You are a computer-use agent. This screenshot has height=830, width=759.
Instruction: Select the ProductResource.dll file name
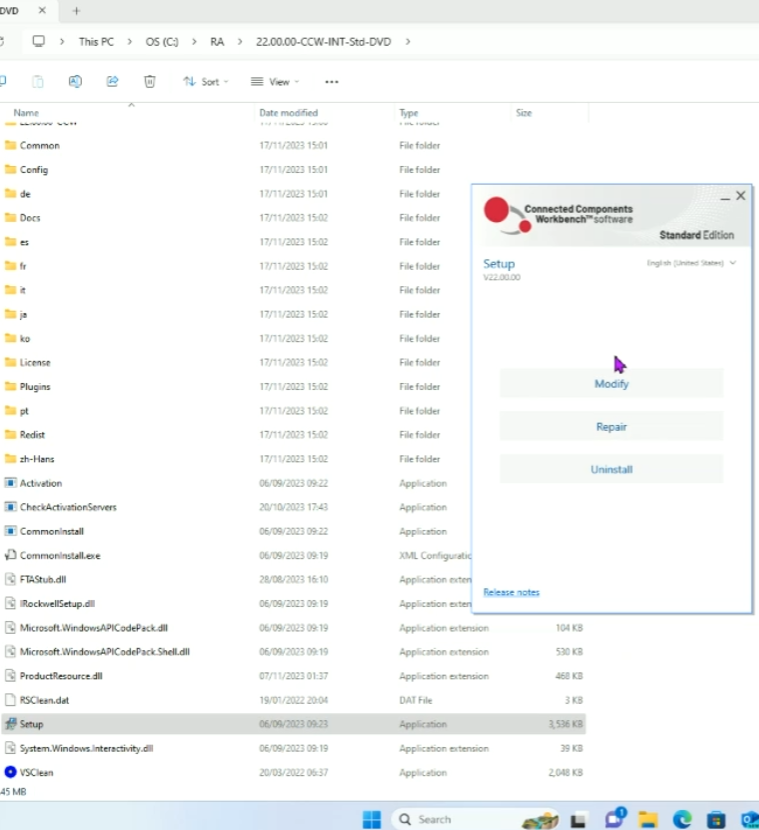pos(61,676)
